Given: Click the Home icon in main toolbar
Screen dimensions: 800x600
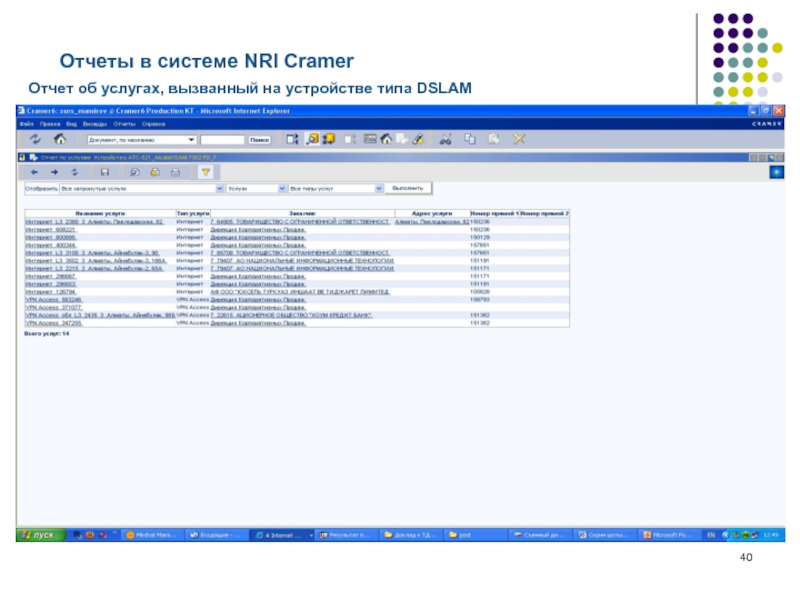Looking at the screenshot, I should [x=60, y=140].
